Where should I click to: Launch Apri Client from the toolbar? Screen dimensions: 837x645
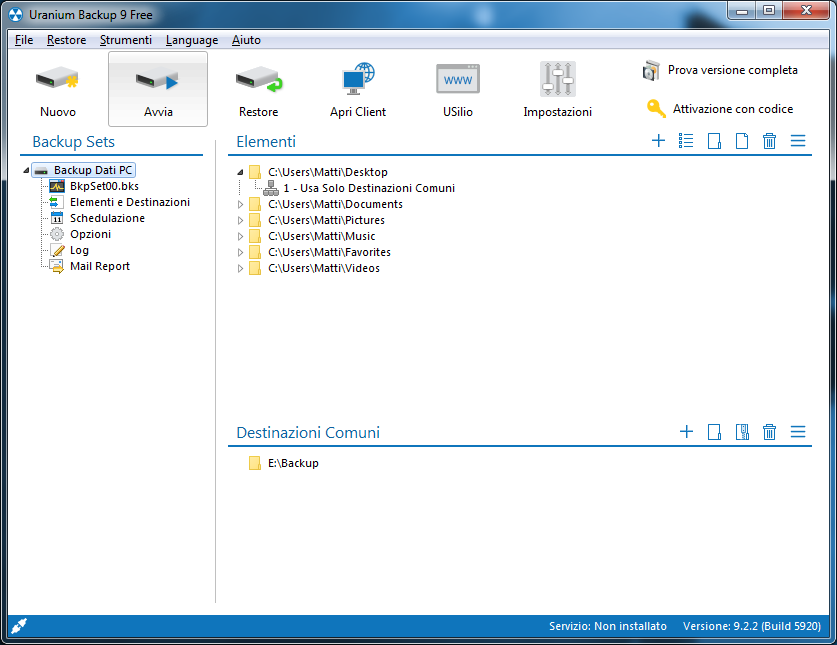pos(358,89)
